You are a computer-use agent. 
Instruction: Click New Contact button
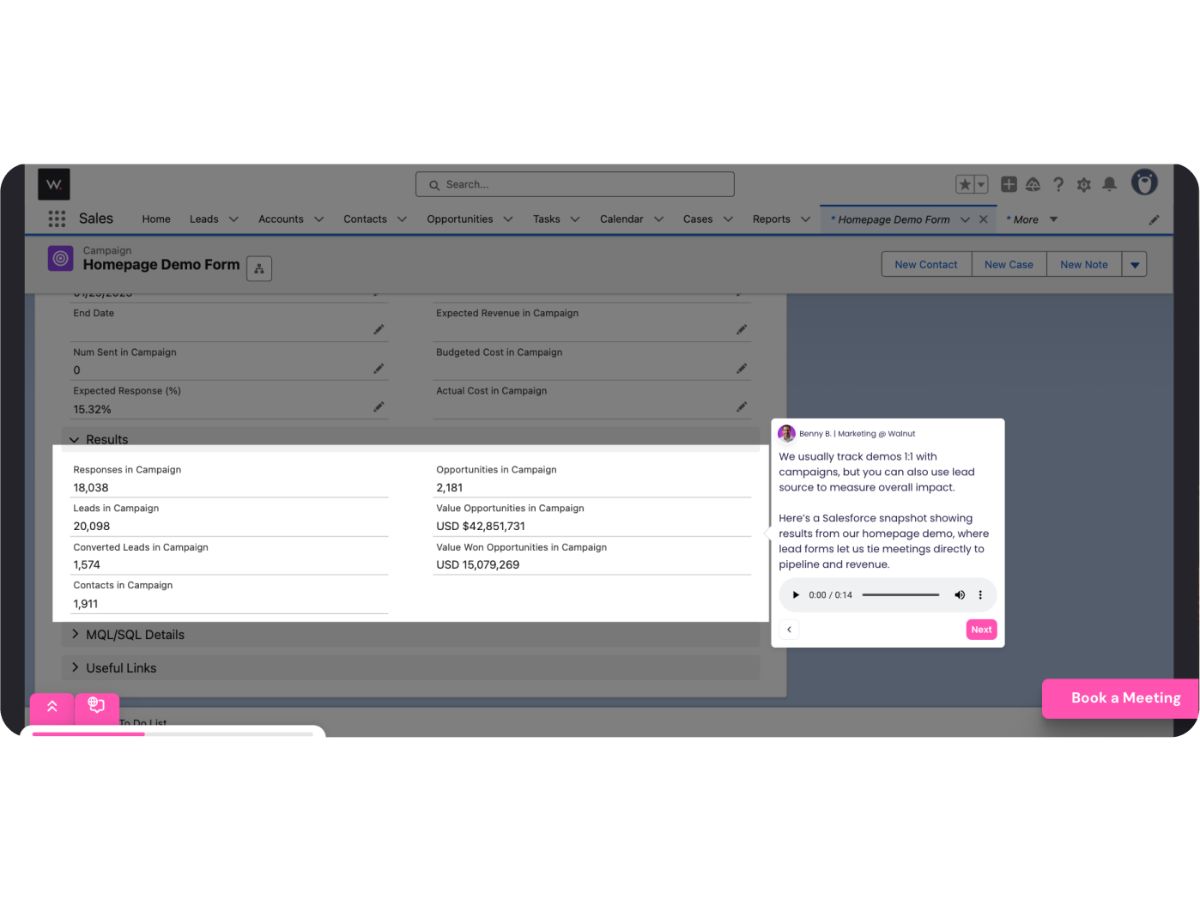tap(926, 264)
